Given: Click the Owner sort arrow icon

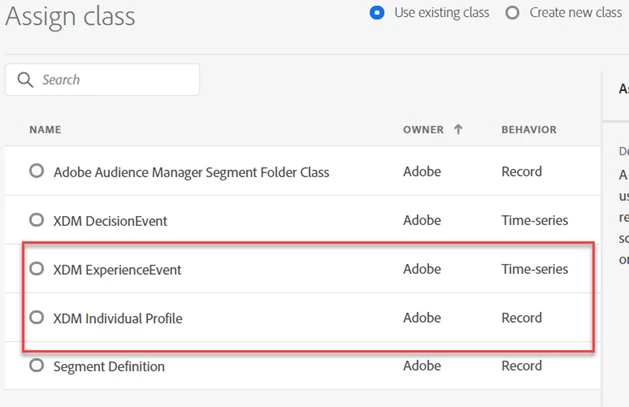Looking at the screenshot, I should click(458, 129).
